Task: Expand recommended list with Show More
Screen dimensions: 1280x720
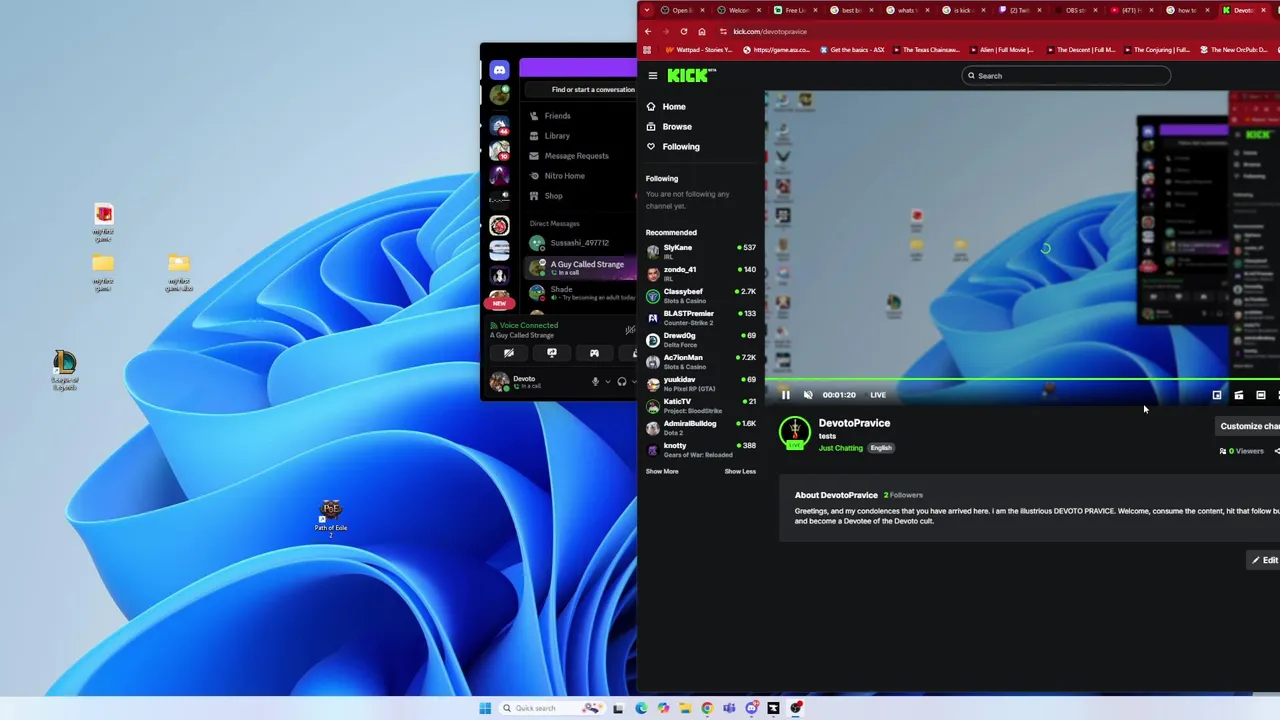Action: point(662,472)
